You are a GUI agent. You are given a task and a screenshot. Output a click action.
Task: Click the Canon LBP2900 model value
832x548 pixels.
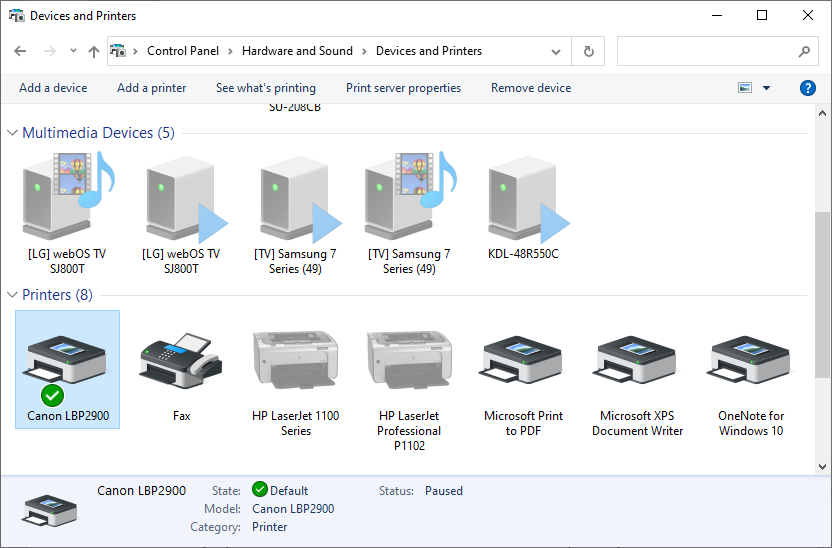point(293,509)
